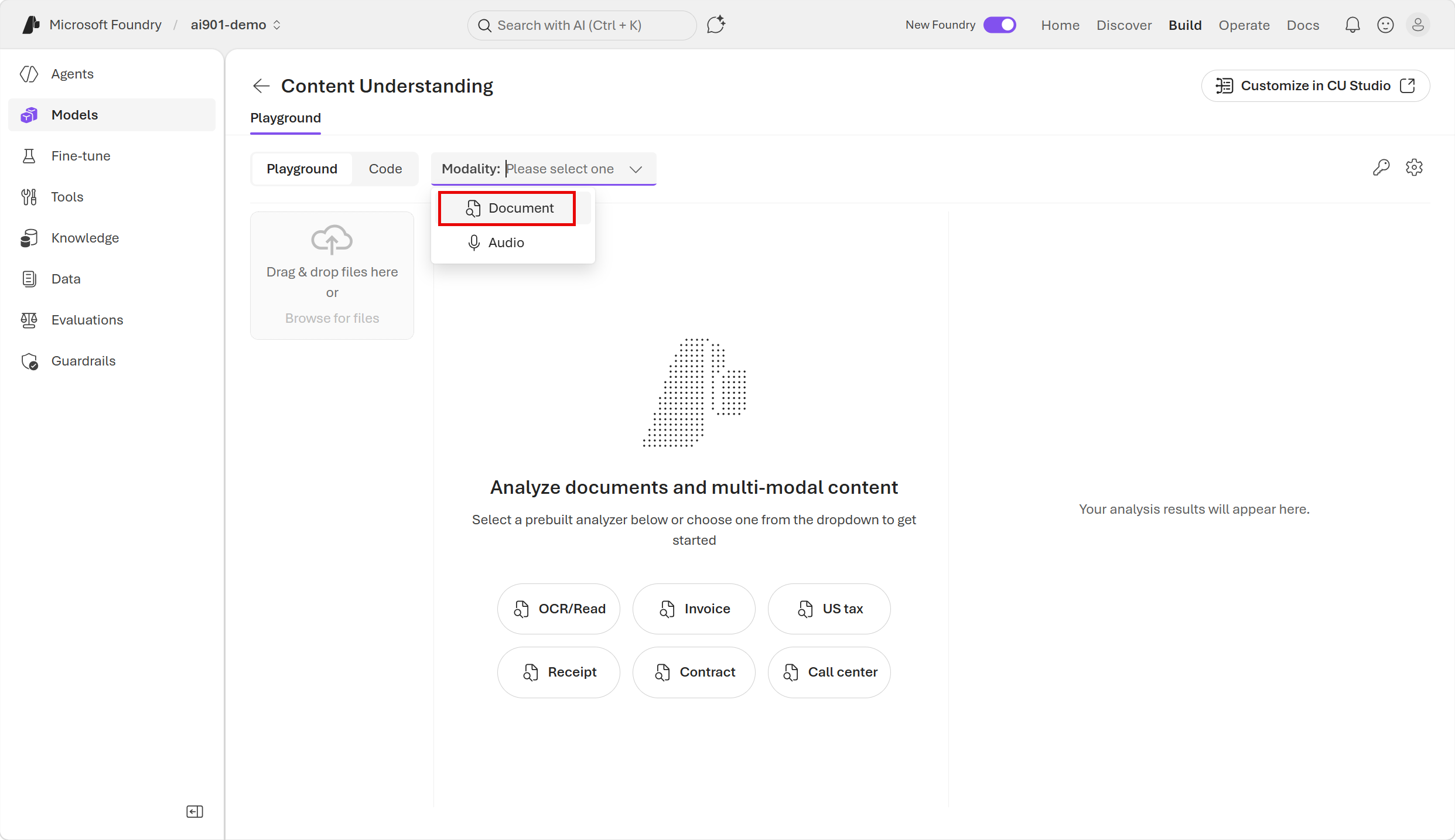Collapse the Modality dropdown chevron

(x=636, y=169)
